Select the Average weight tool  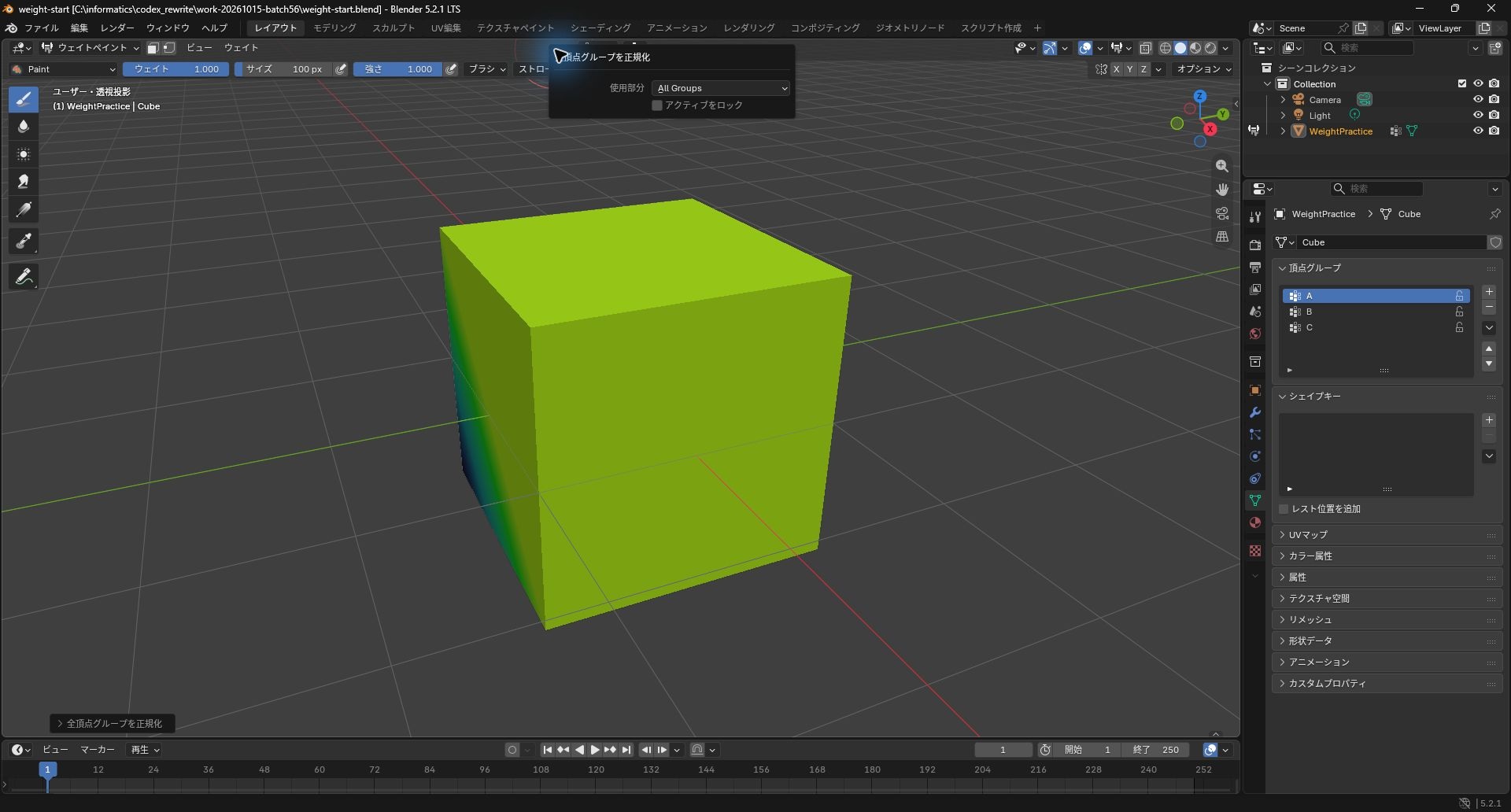click(24, 154)
